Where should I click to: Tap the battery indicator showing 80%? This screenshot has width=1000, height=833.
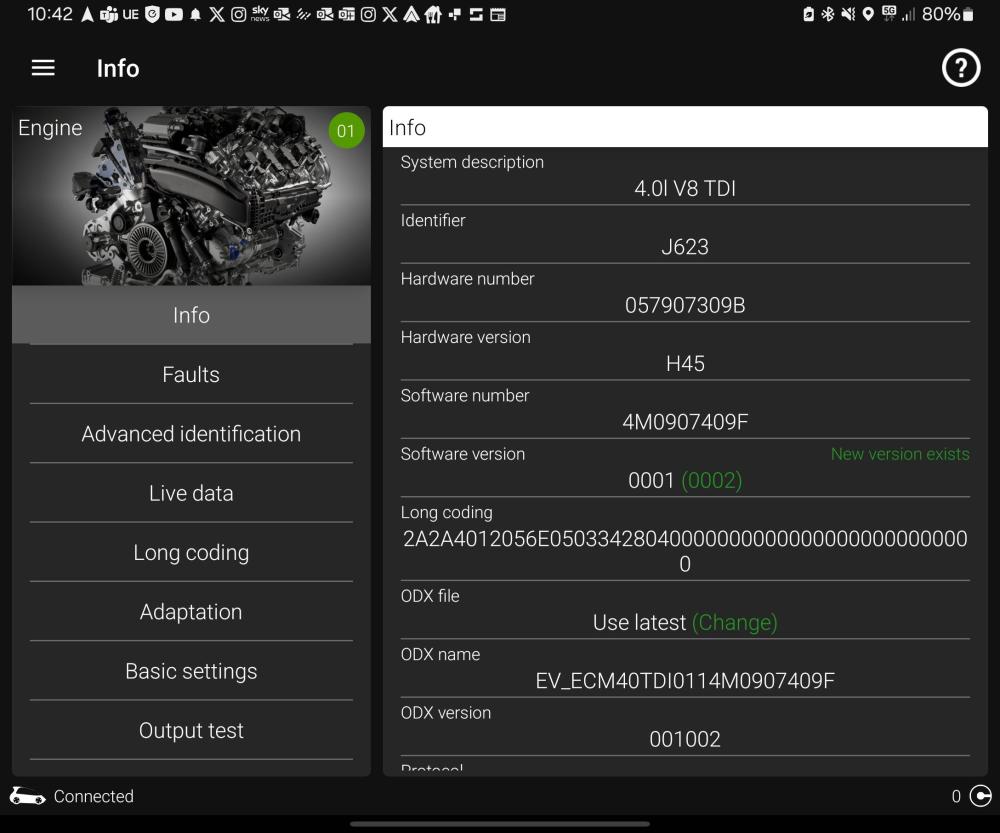948,14
